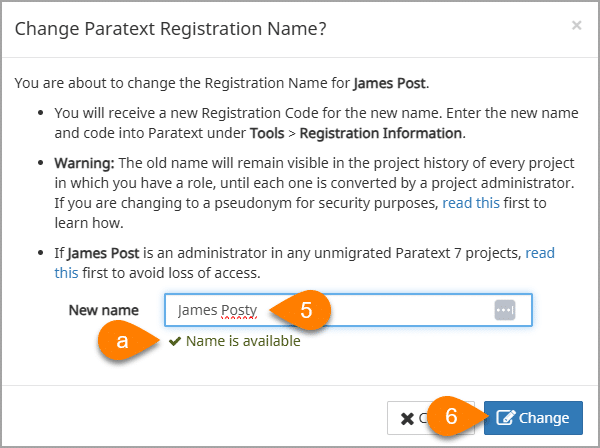Focus the New name input field

coord(330,310)
